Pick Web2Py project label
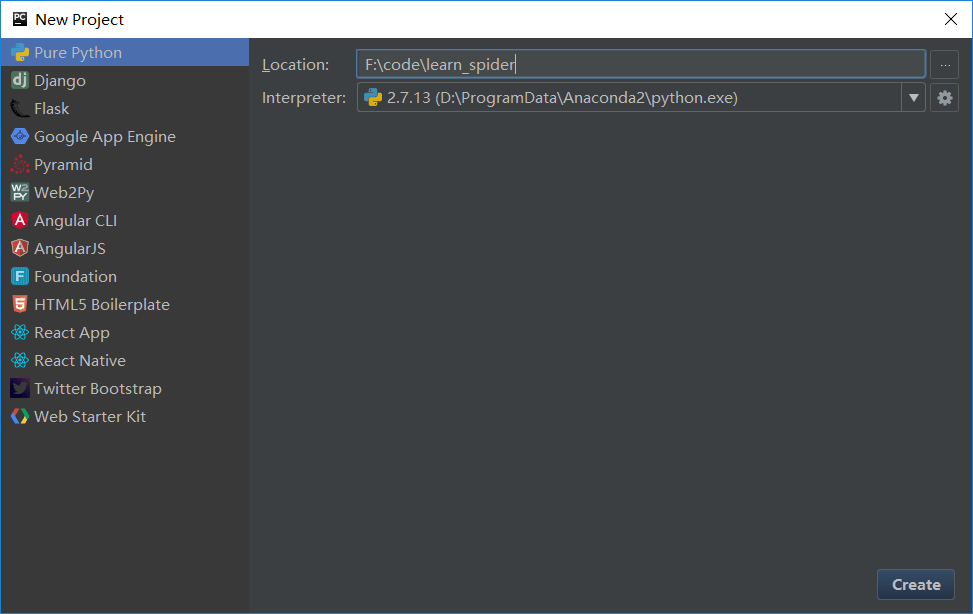Image resolution: width=973 pixels, height=614 pixels. tap(64, 193)
